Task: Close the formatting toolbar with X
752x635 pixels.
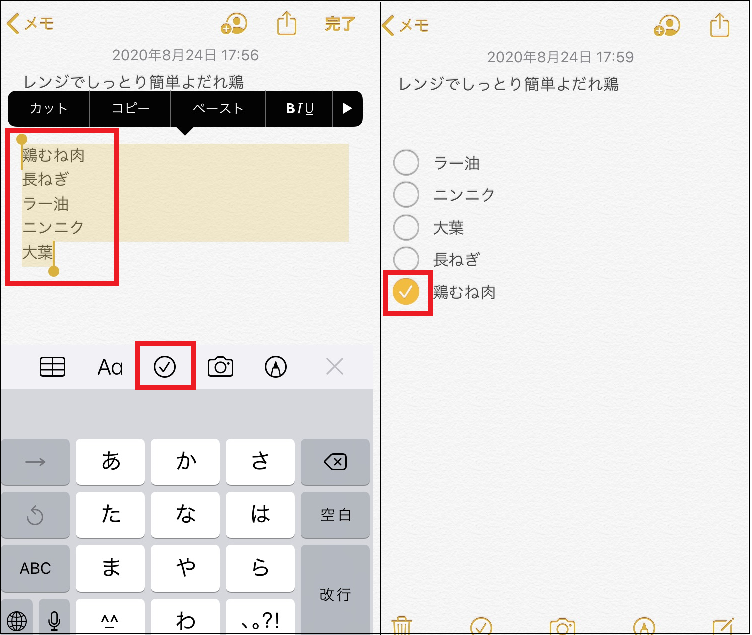Action: coord(335,367)
